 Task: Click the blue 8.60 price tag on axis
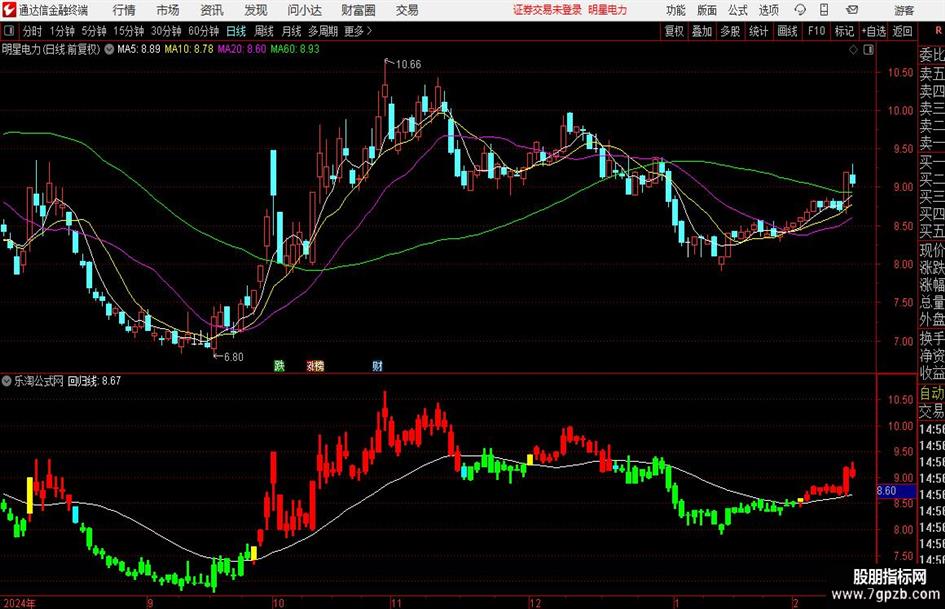point(896,491)
